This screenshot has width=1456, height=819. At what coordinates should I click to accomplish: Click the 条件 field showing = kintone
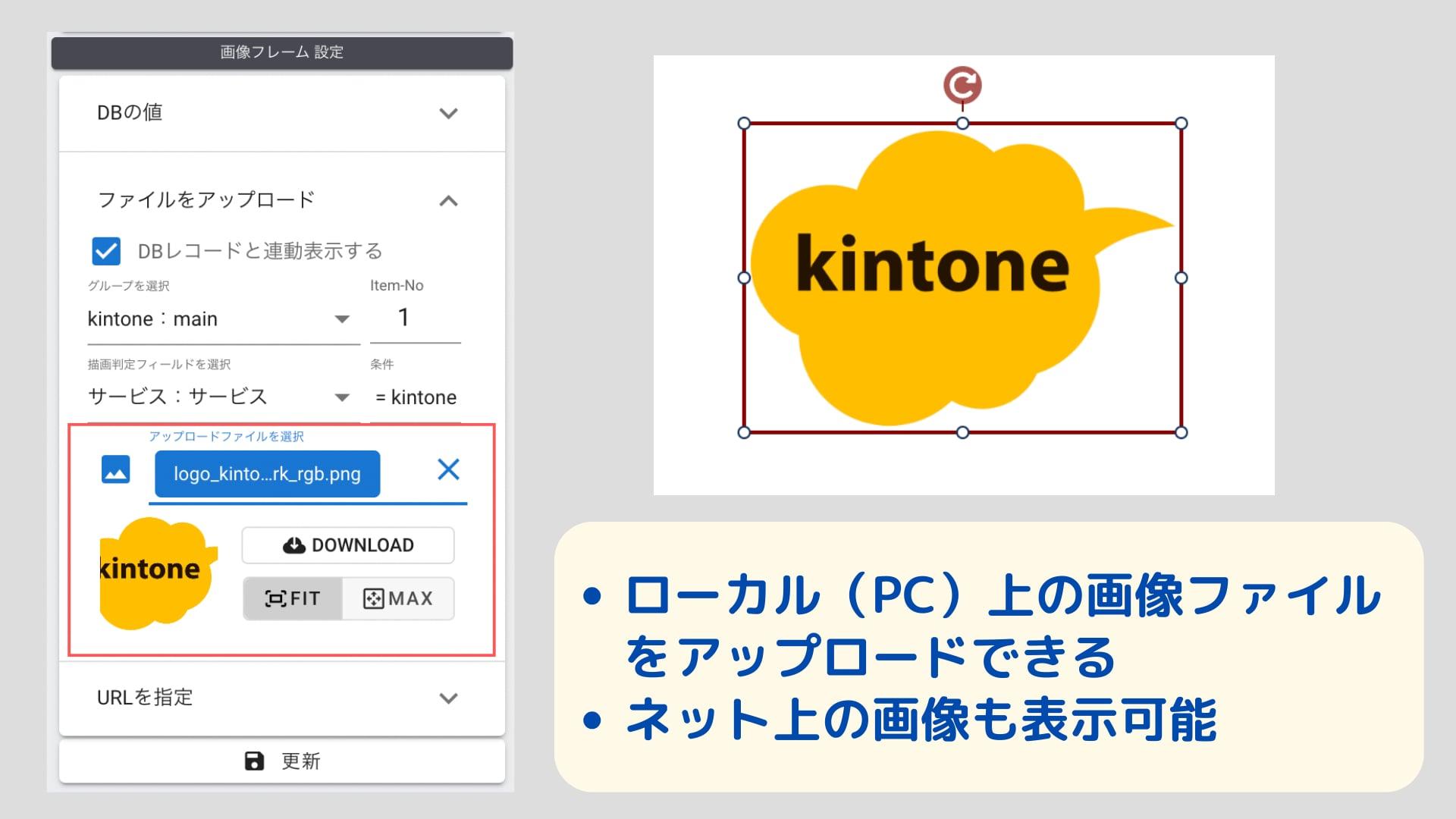point(415,397)
